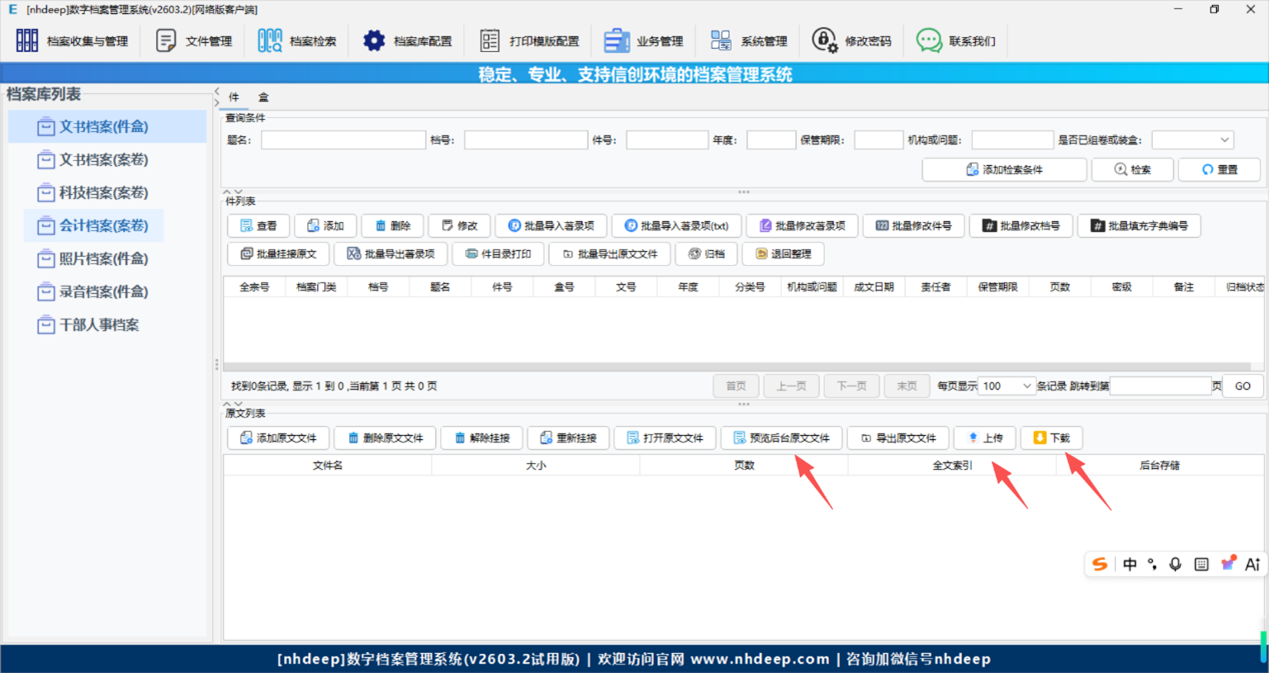Open the 档案检索 toolbar icon
1269x673 pixels.
[x=296, y=41]
